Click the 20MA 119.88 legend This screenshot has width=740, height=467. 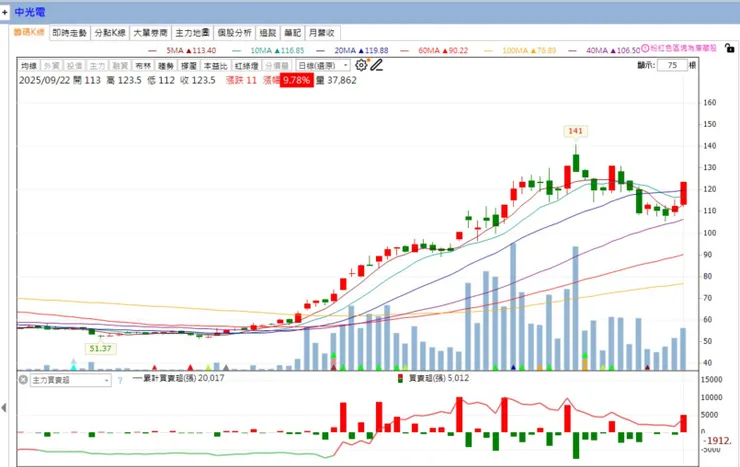(x=353, y=50)
